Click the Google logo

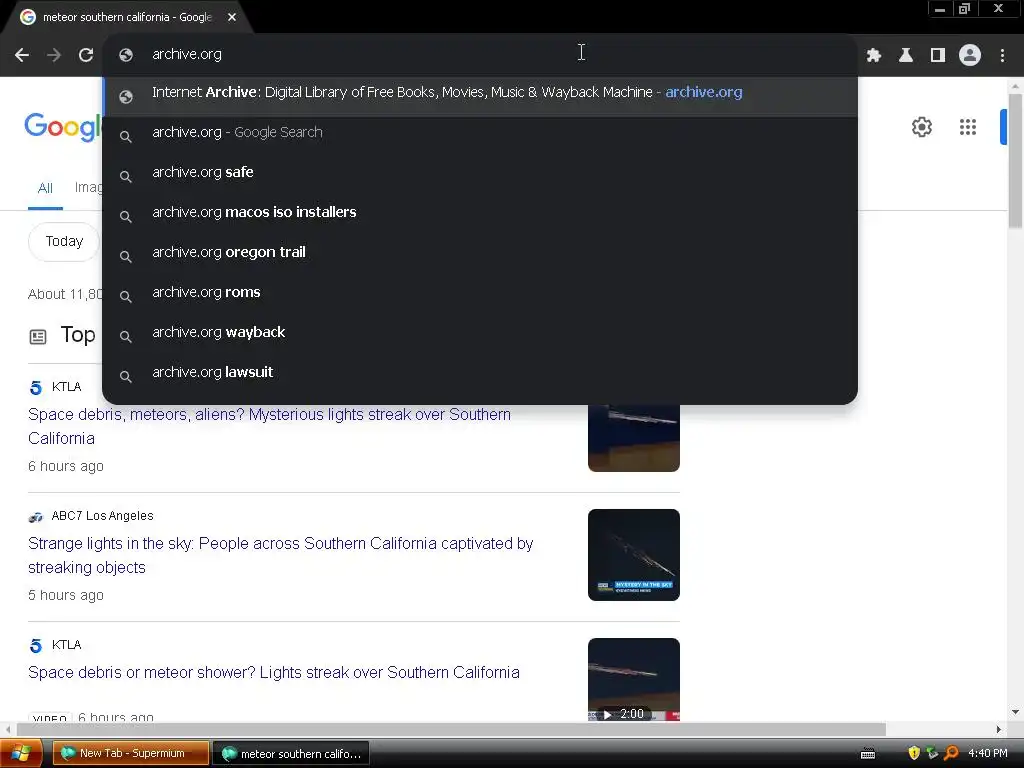click(x=63, y=127)
